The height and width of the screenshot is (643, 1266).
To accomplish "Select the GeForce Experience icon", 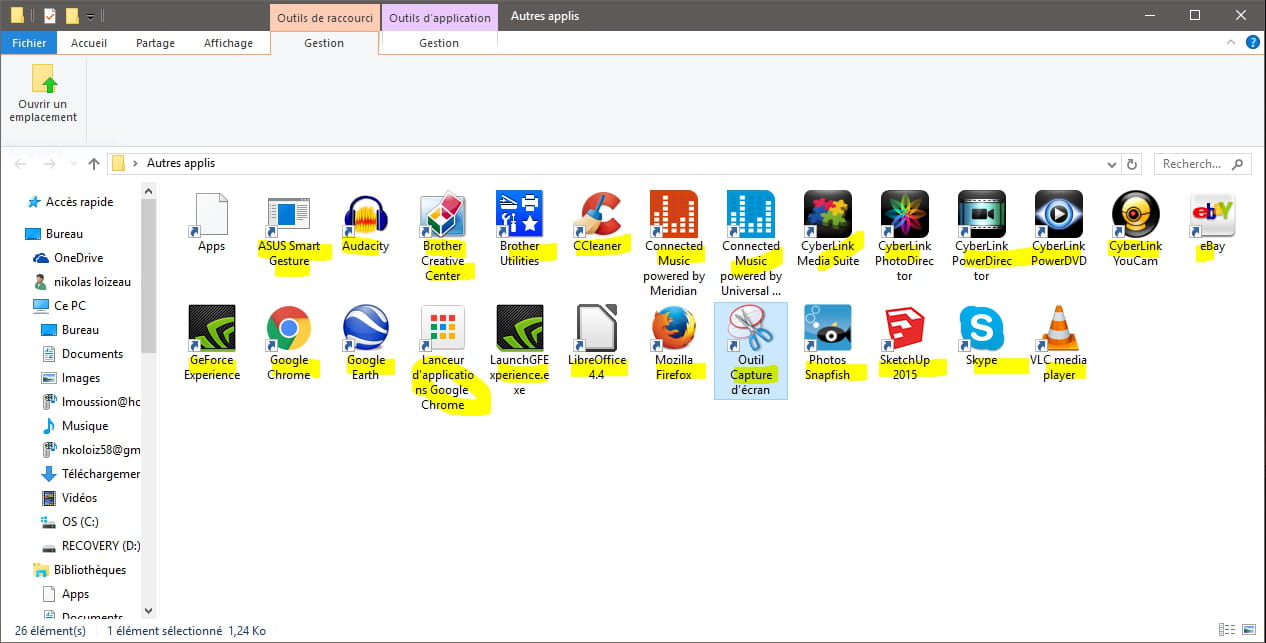I will point(211,328).
